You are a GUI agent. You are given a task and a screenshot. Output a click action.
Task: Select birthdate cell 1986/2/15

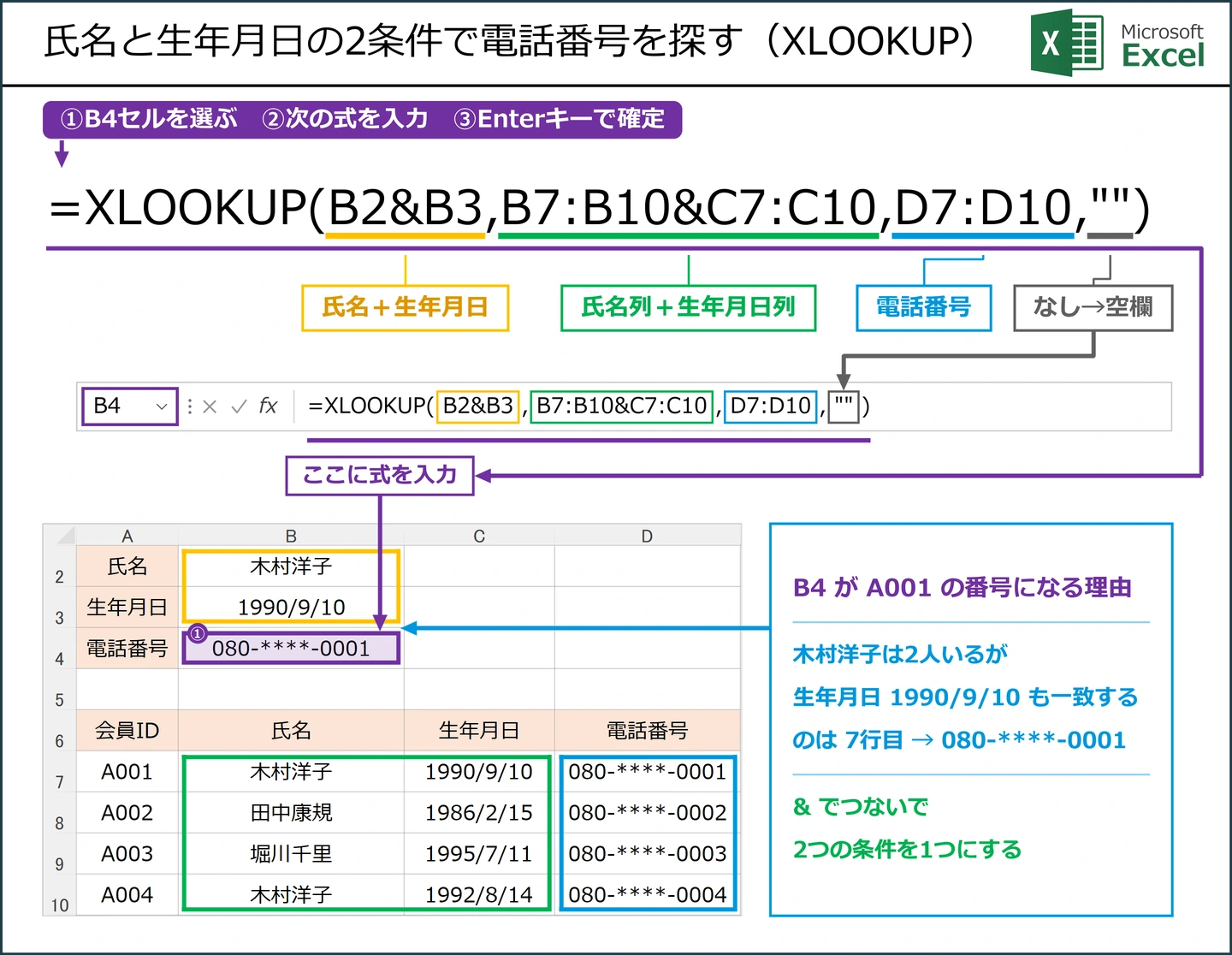tap(479, 813)
